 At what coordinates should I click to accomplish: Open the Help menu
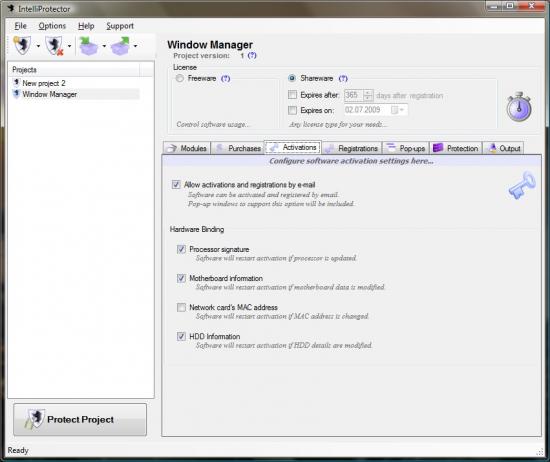pos(86,26)
